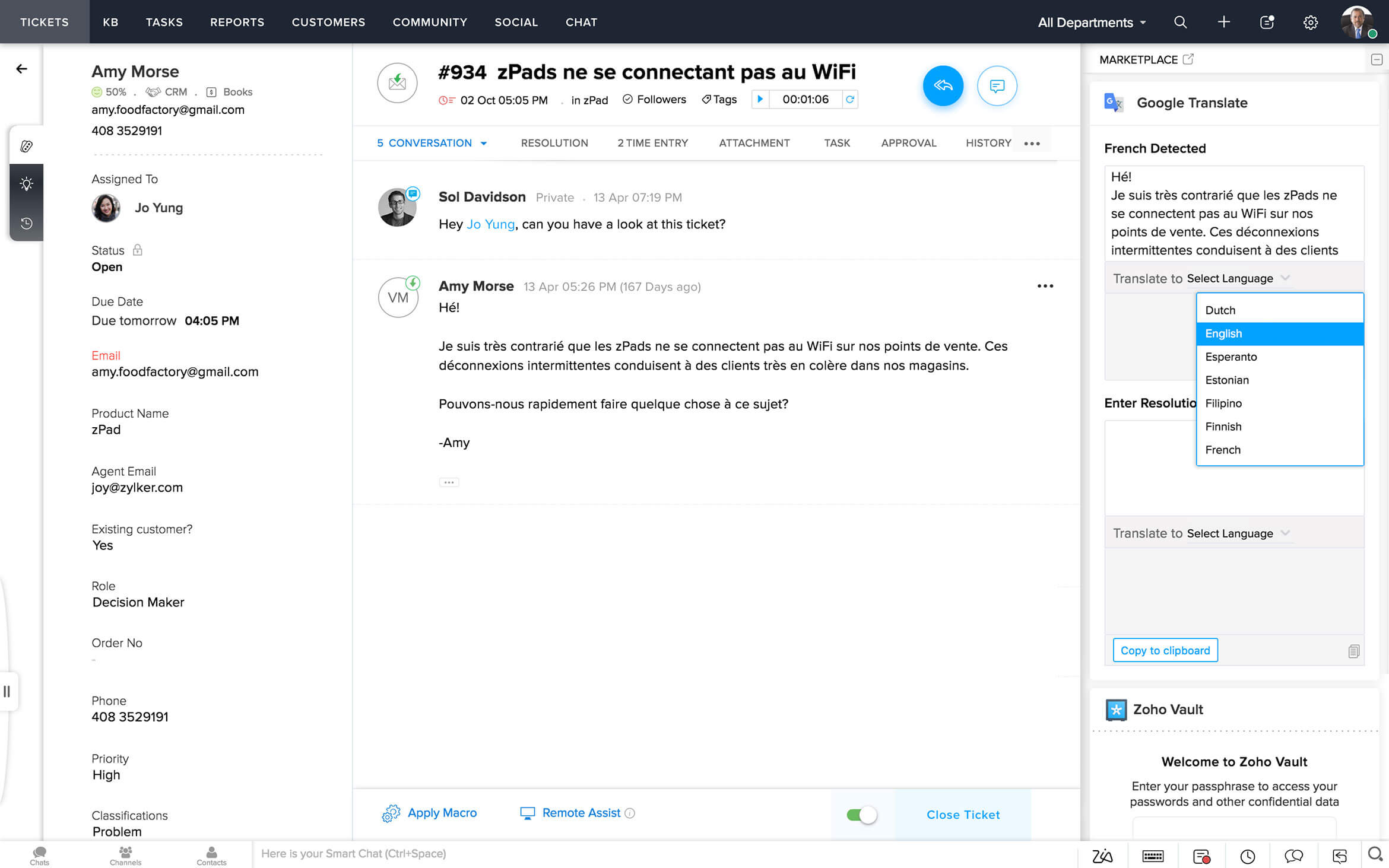Switch to the Resolution tab
This screenshot has height=868, width=1389.
(554, 143)
